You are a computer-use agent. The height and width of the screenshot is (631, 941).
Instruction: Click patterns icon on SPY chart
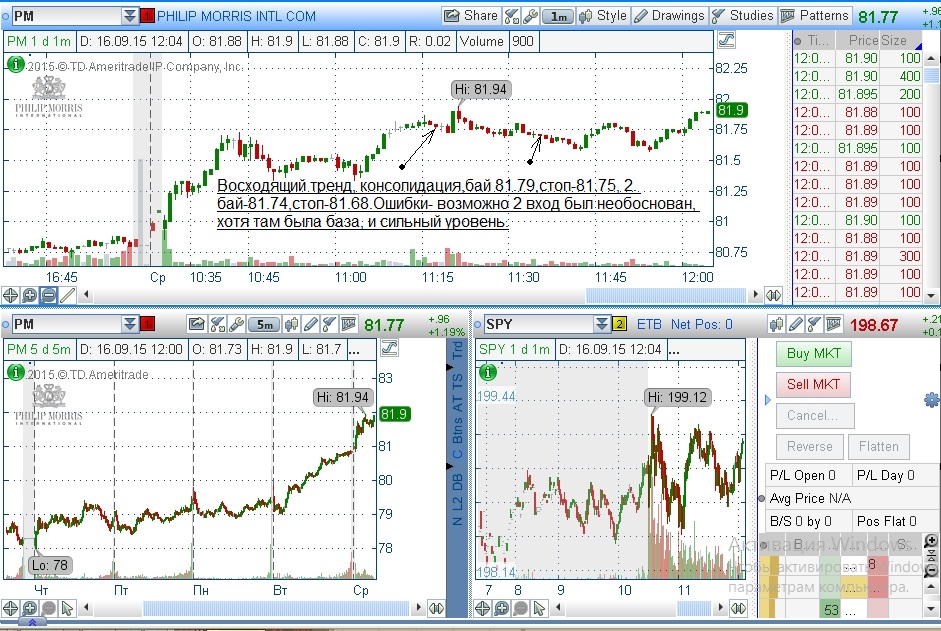[834, 325]
